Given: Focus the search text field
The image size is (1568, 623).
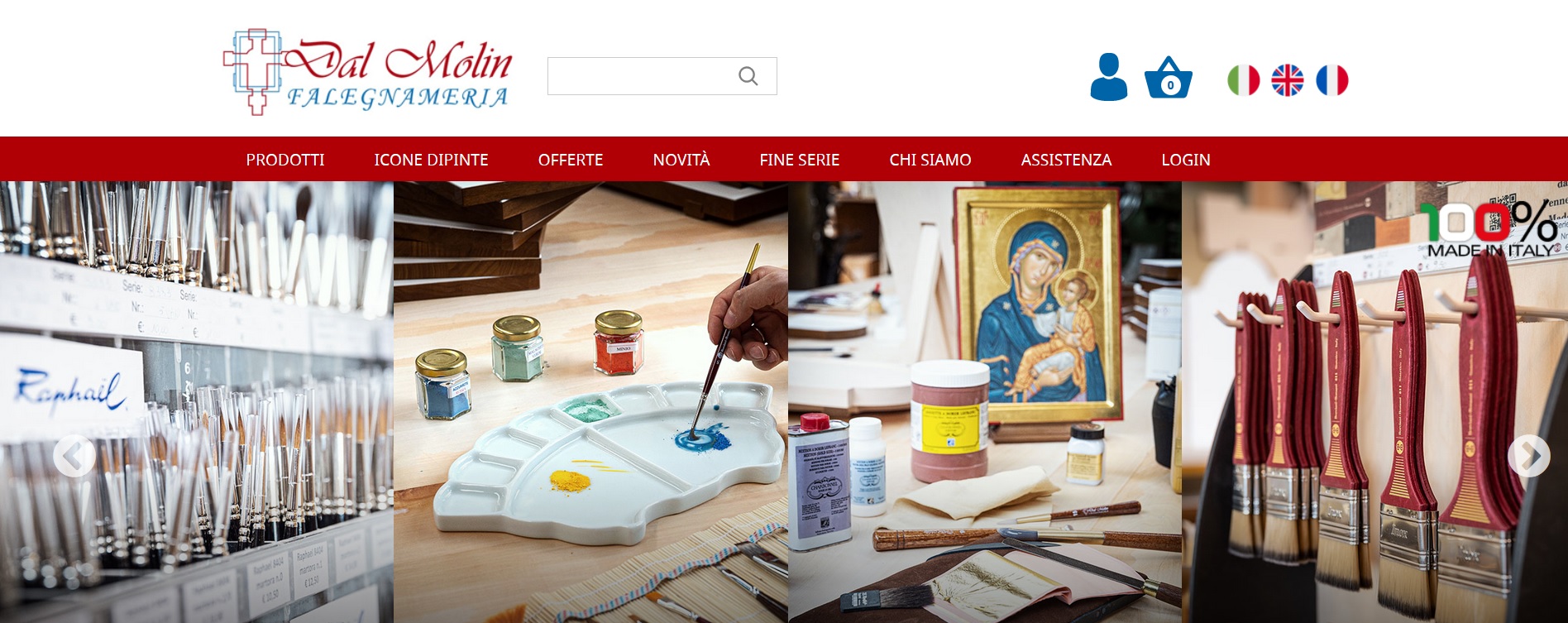Looking at the screenshot, I should point(641,76).
